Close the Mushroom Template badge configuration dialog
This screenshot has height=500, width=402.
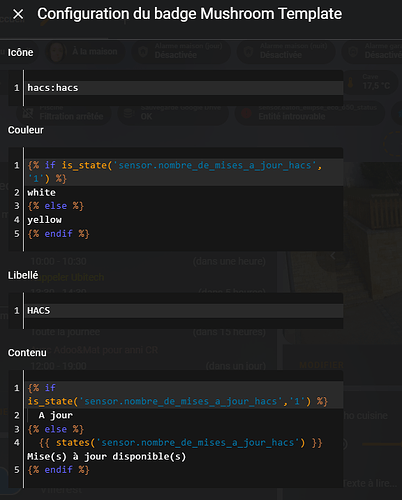(18, 14)
